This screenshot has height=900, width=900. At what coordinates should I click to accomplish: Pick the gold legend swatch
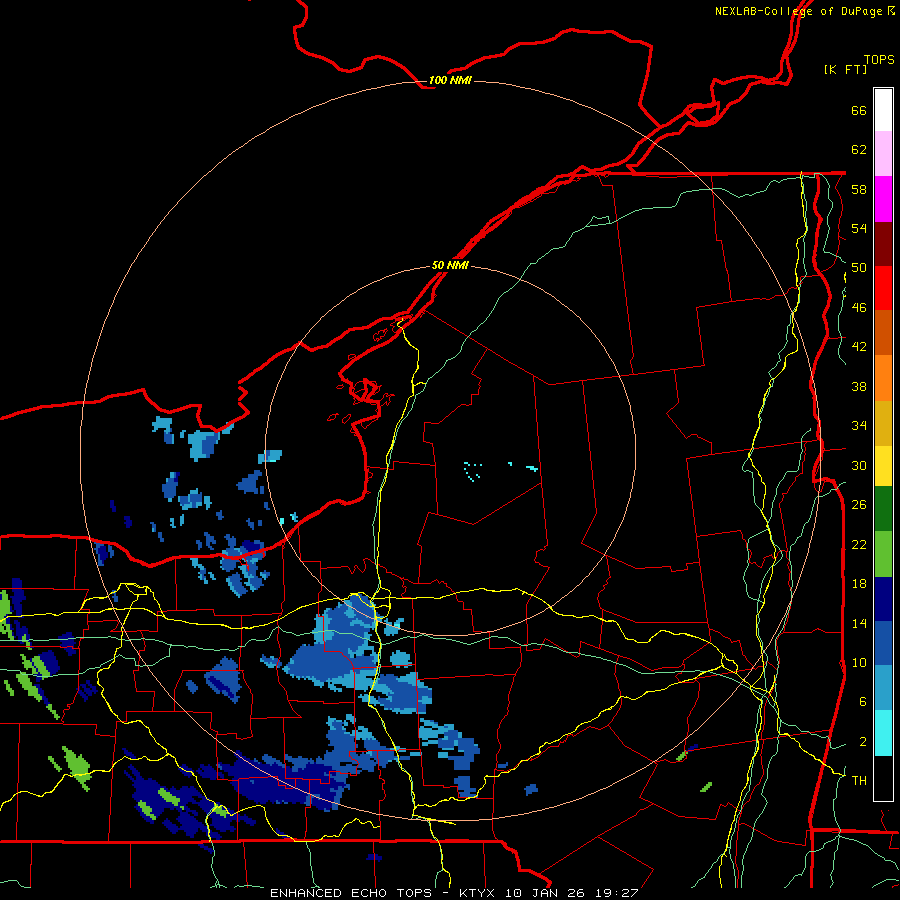pos(883,424)
